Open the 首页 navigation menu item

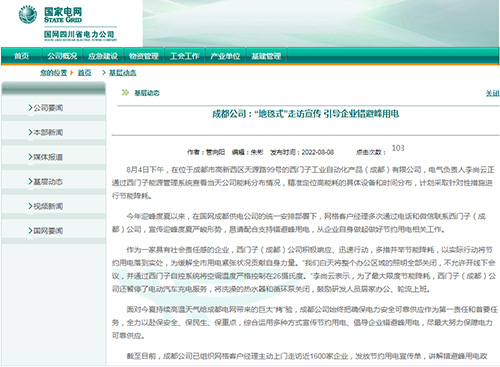click(21, 56)
